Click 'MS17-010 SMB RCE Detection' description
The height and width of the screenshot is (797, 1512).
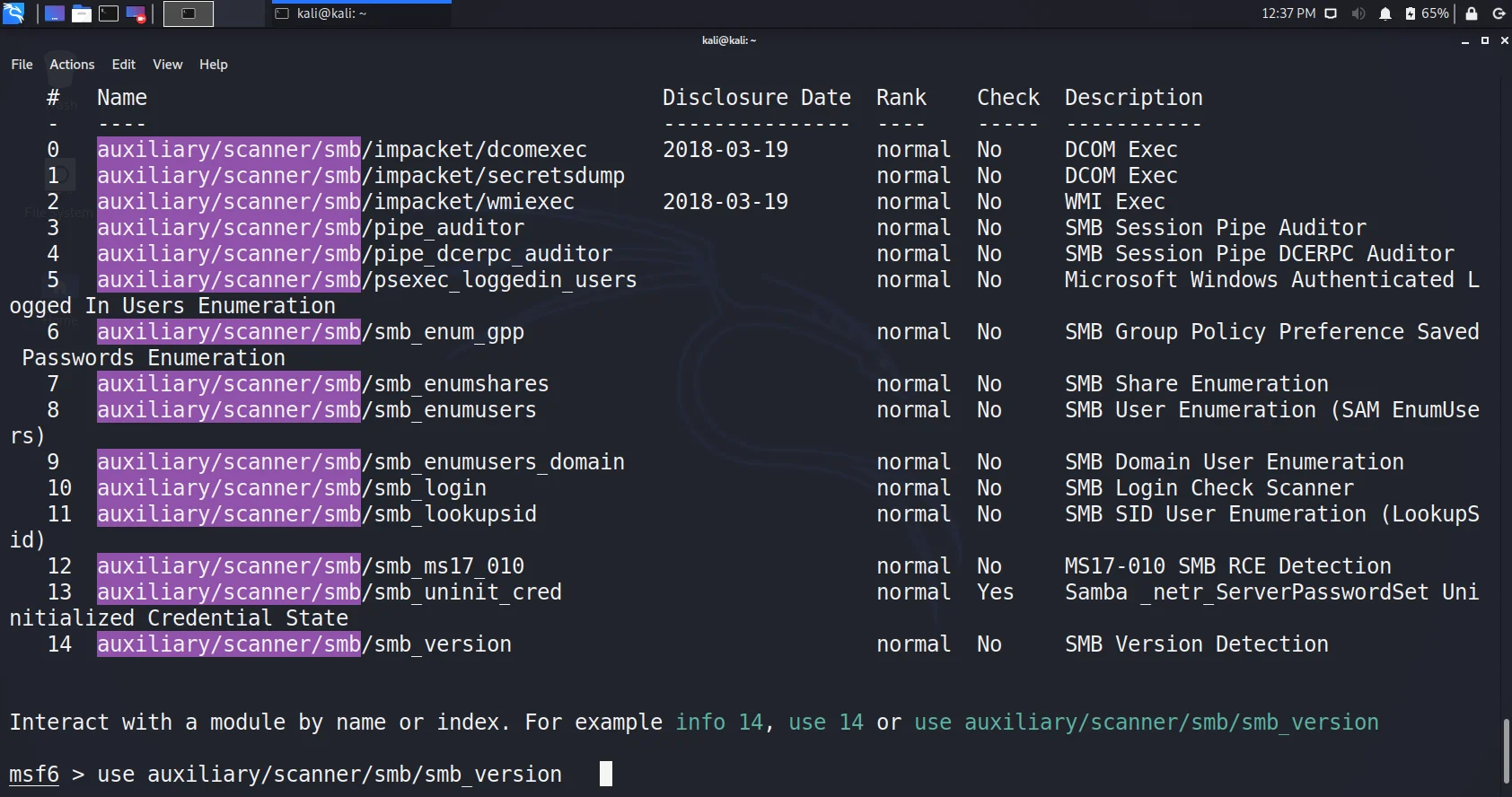click(1228, 566)
